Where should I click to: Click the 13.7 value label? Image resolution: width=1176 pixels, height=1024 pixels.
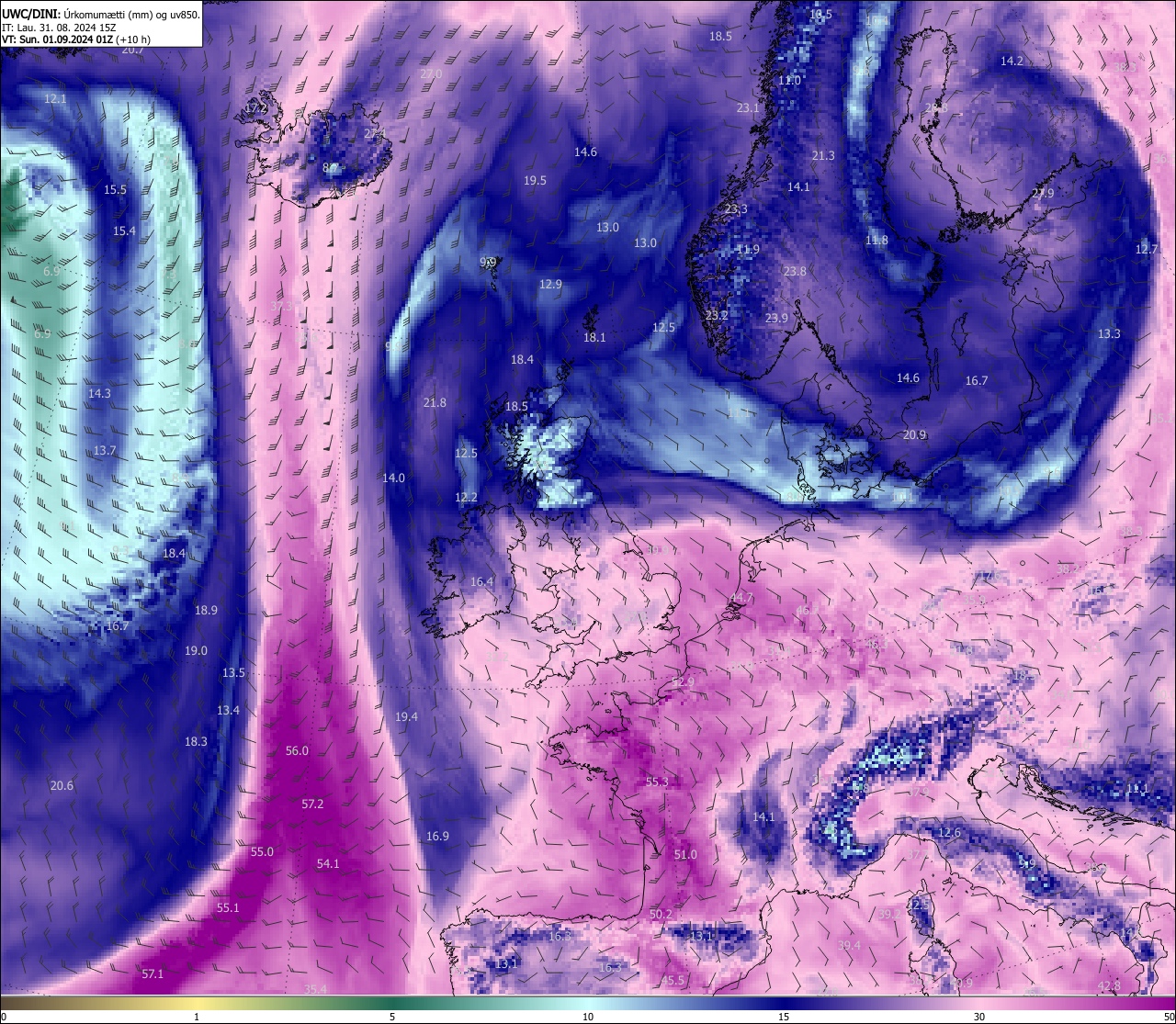105,451
